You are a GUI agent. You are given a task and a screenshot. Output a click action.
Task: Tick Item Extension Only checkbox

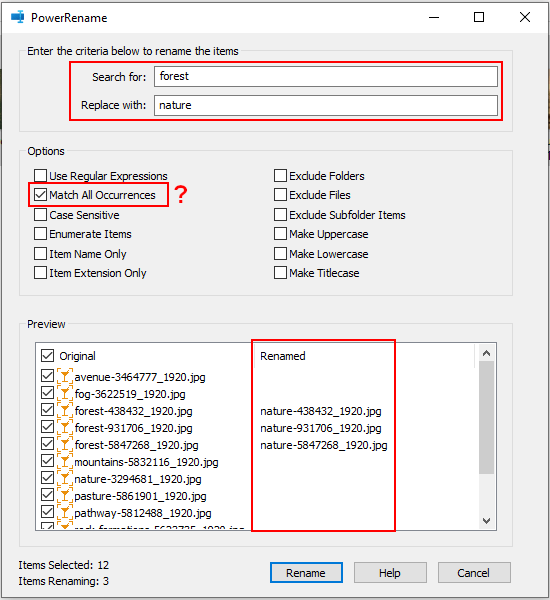tap(40, 273)
